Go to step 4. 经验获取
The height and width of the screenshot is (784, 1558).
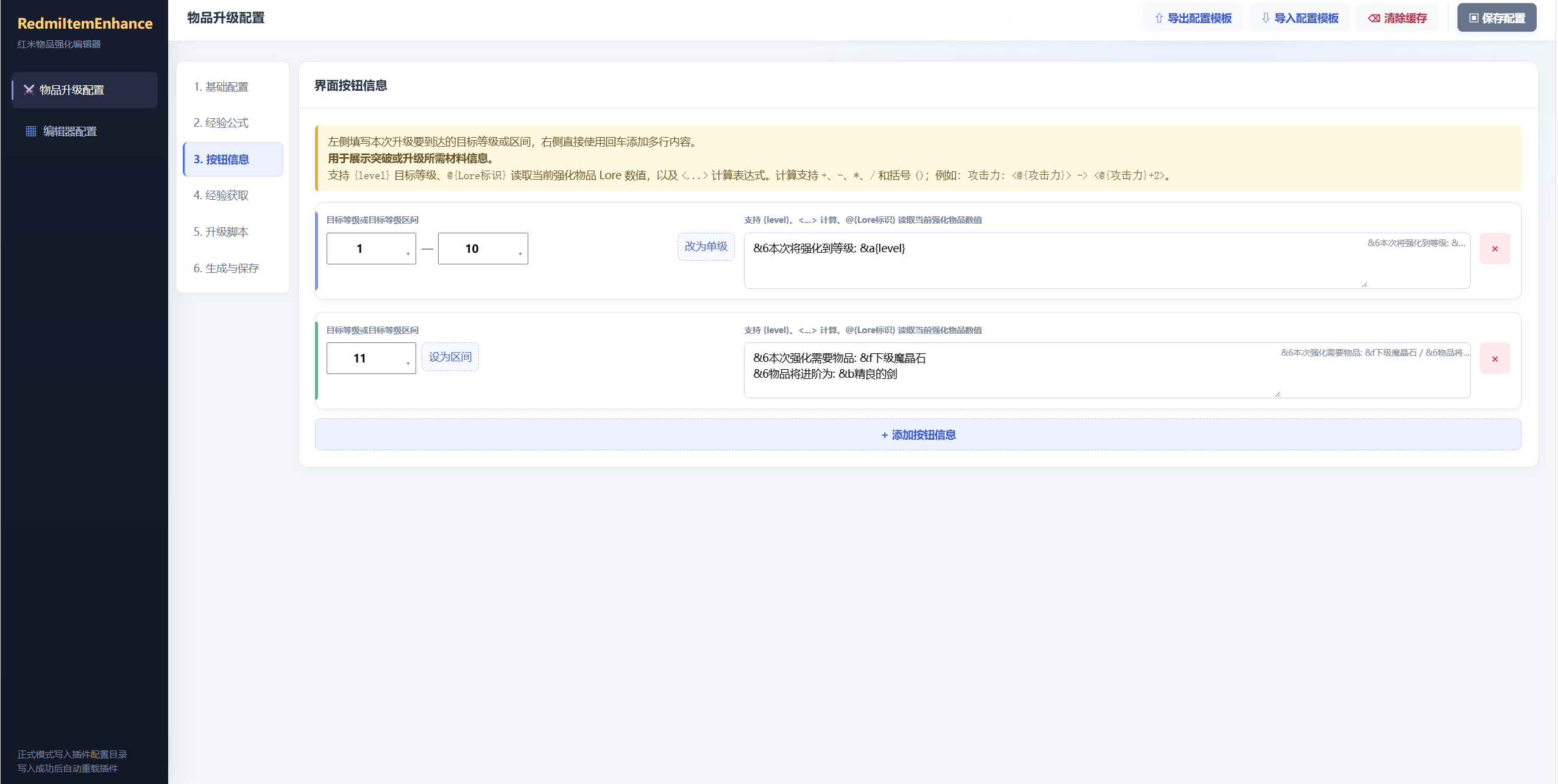click(x=233, y=196)
